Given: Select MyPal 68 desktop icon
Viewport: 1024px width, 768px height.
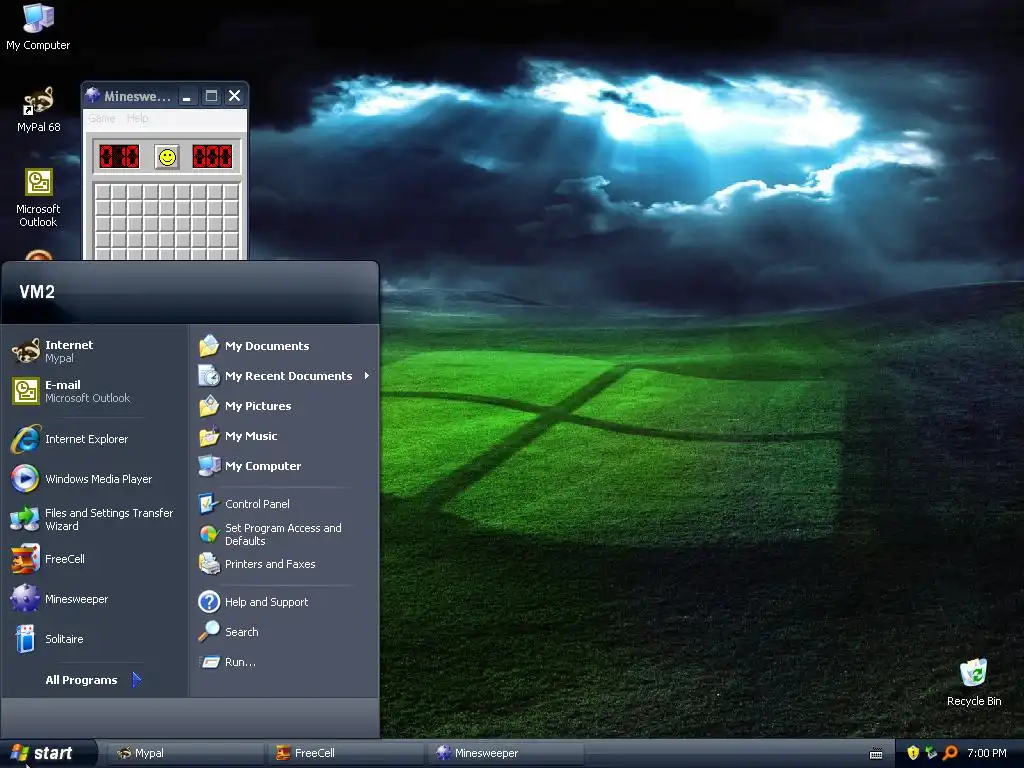Looking at the screenshot, I should point(38,109).
